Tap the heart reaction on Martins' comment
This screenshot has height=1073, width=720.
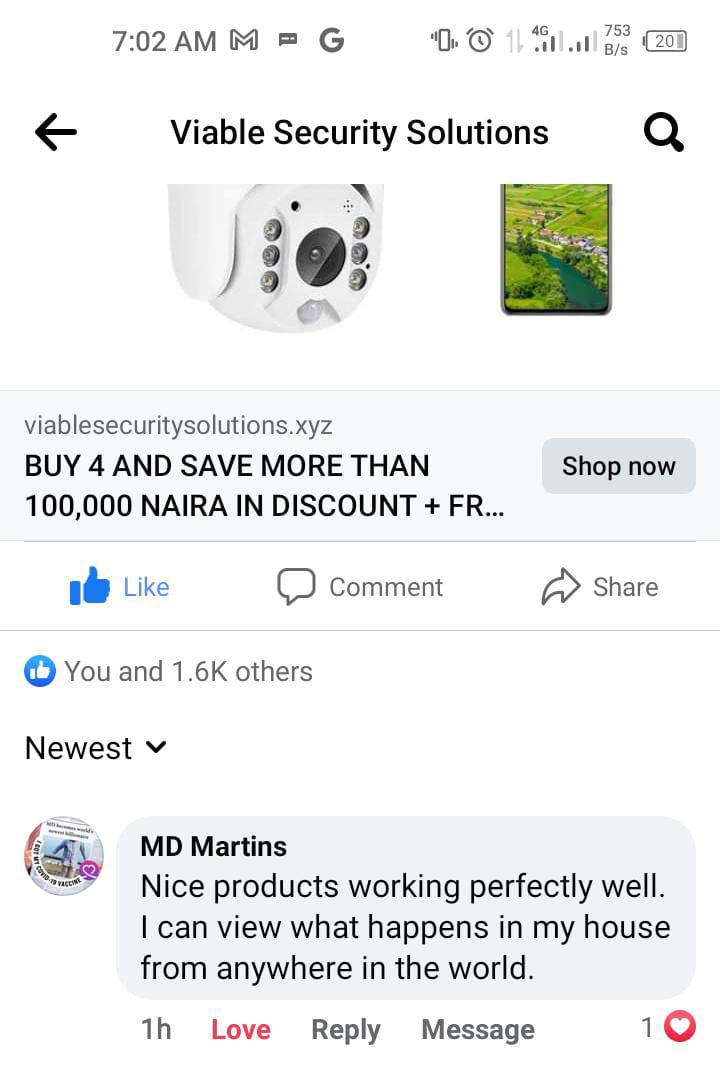coord(680,1026)
